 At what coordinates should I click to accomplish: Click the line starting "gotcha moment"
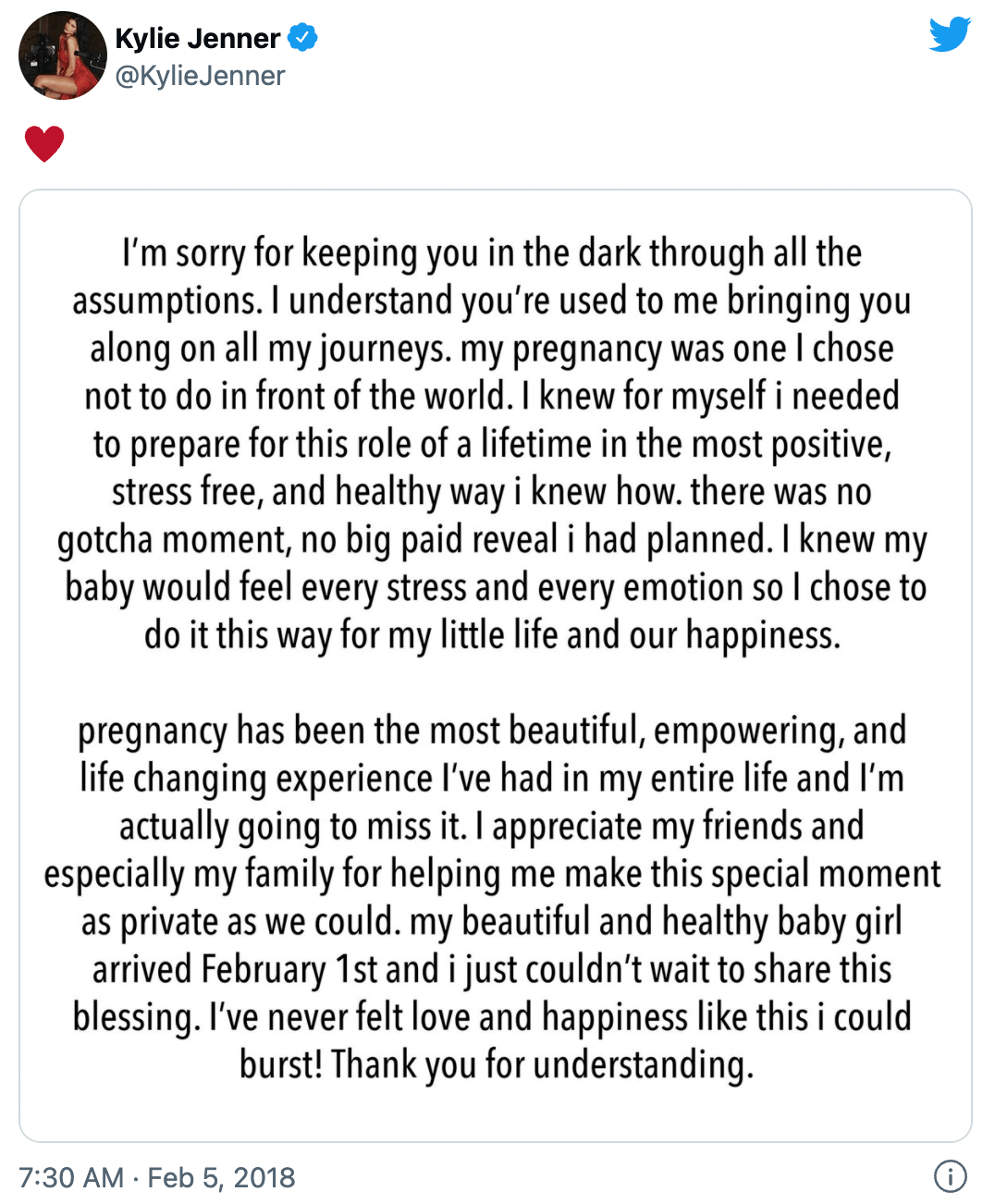pyautogui.click(x=492, y=540)
